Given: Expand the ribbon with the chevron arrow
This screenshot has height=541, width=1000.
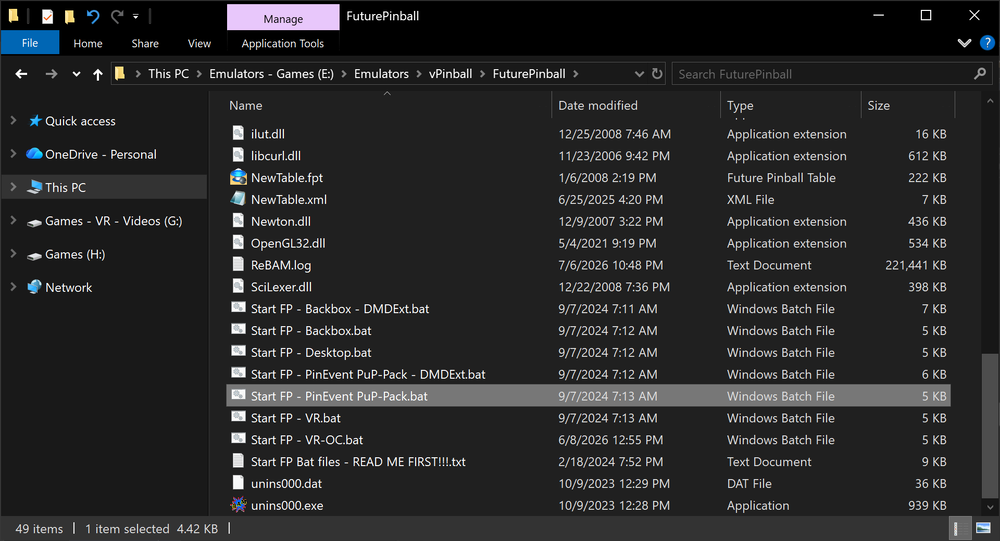Looking at the screenshot, I should 964,43.
